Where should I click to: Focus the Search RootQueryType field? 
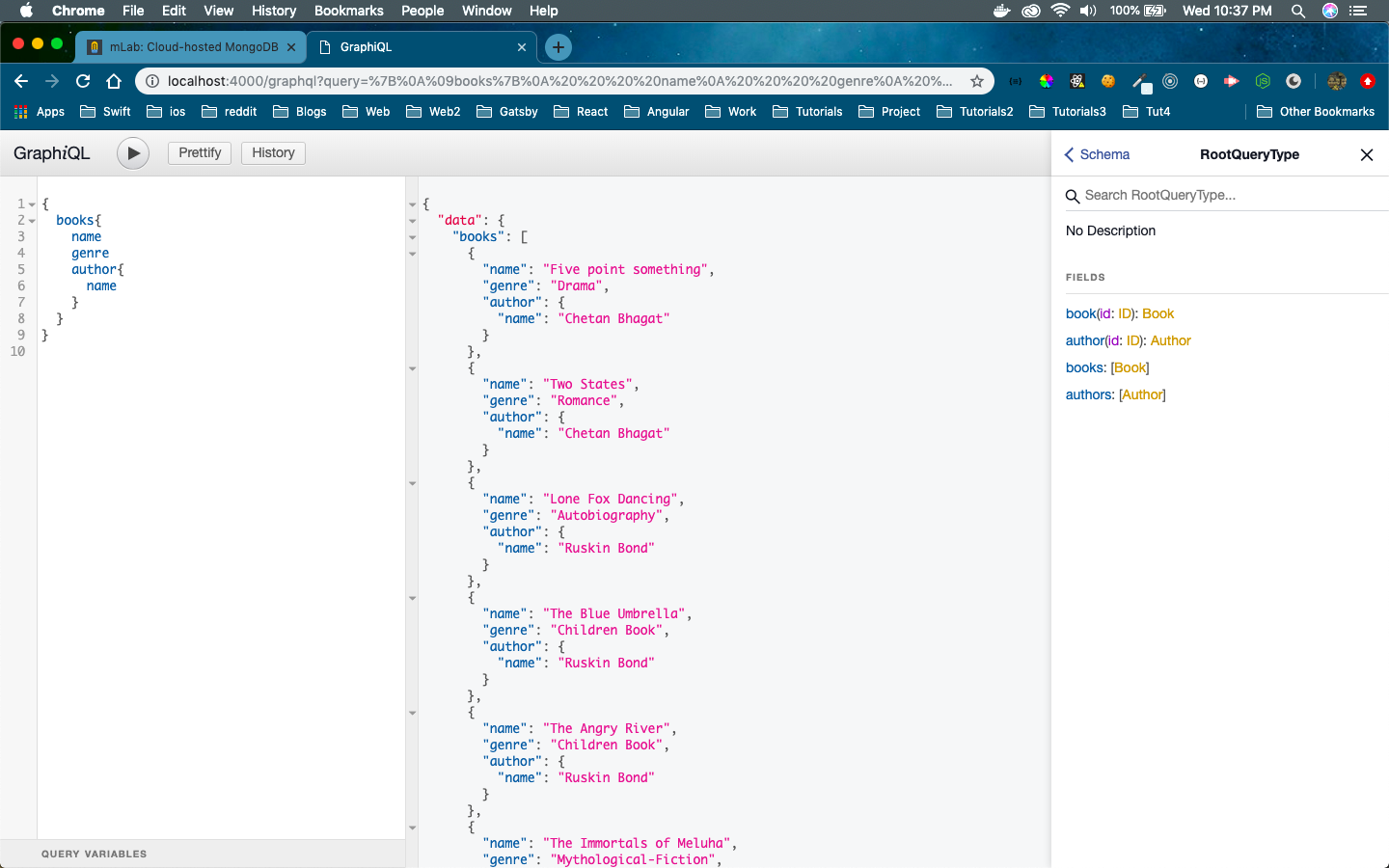point(1225,195)
